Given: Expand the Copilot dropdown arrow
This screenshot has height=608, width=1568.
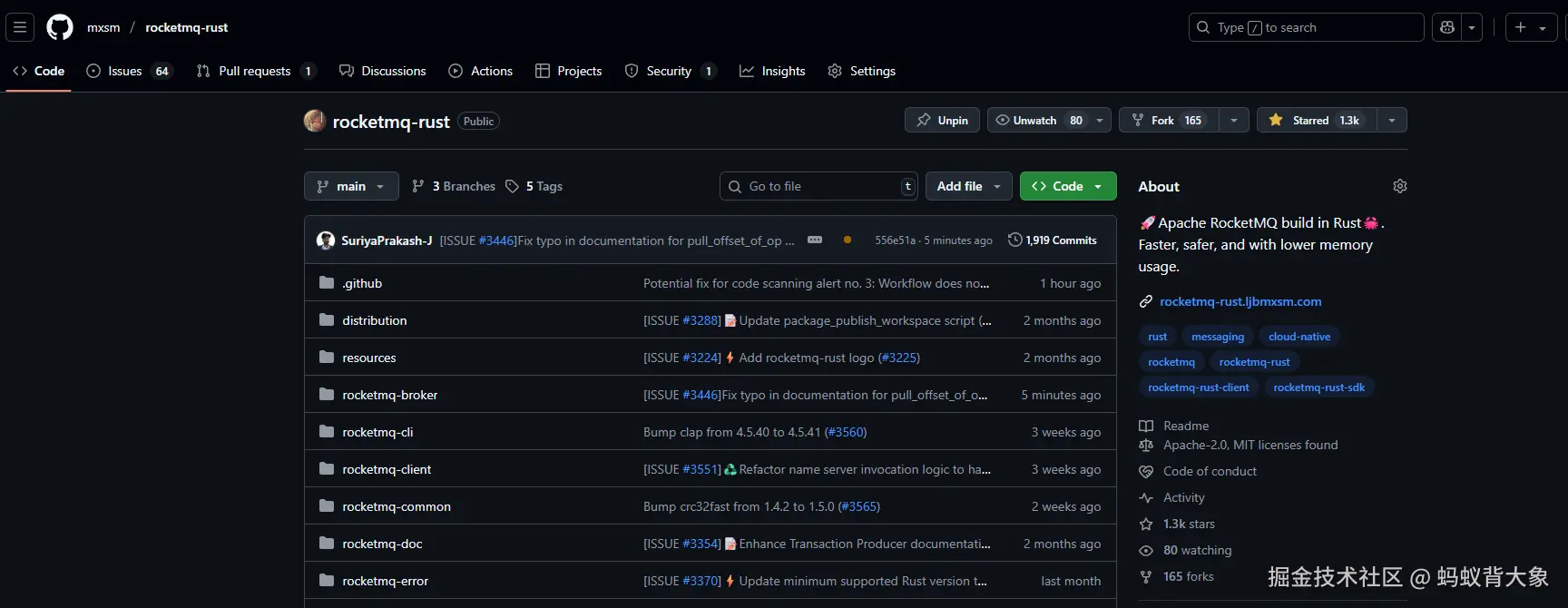Looking at the screenshot, I should pyautogui.click(x=1472, y=27).
